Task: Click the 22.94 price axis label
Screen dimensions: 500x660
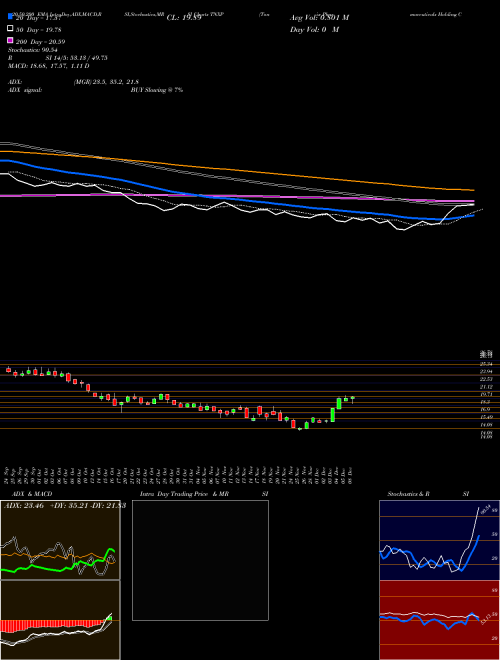Action: point(486,371)
